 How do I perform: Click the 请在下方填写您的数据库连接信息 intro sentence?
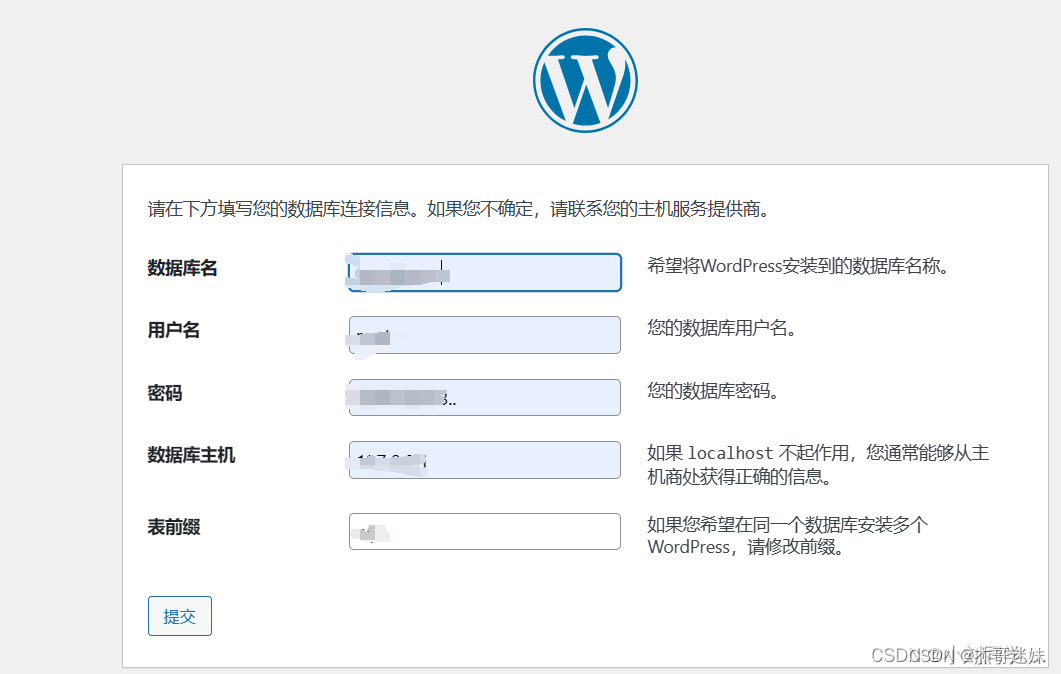click(x=460, y=208)
